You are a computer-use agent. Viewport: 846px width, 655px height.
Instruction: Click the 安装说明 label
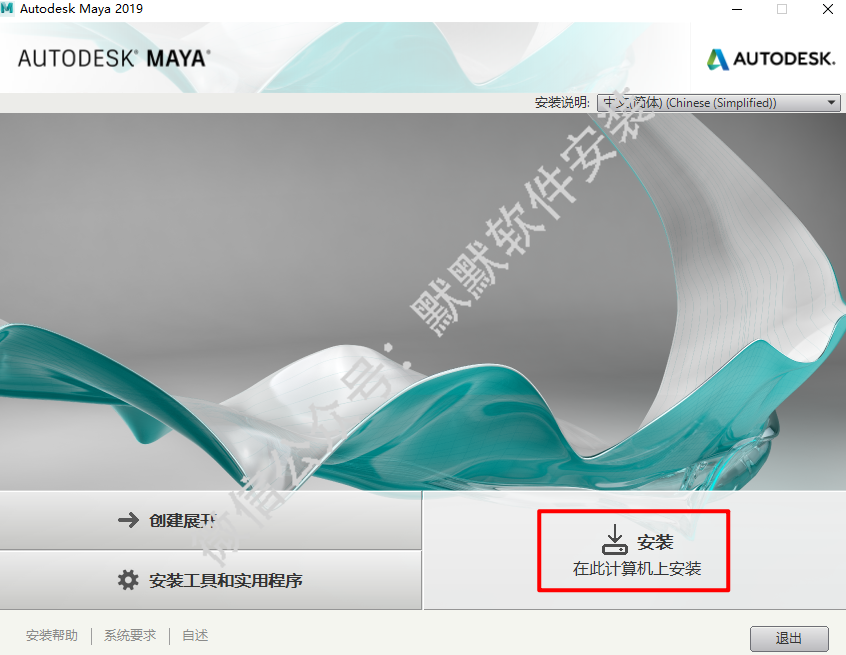point(562,103)
